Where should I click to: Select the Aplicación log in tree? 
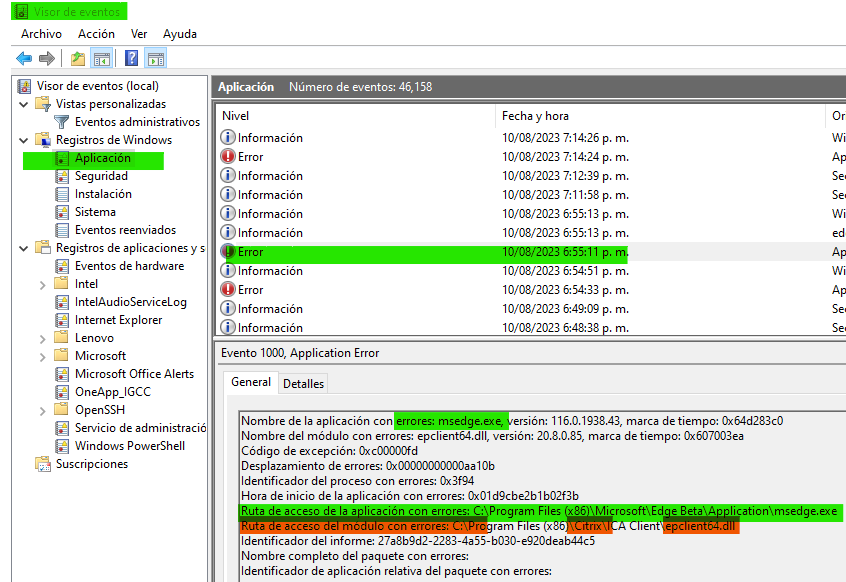click(x=103, y=158)
